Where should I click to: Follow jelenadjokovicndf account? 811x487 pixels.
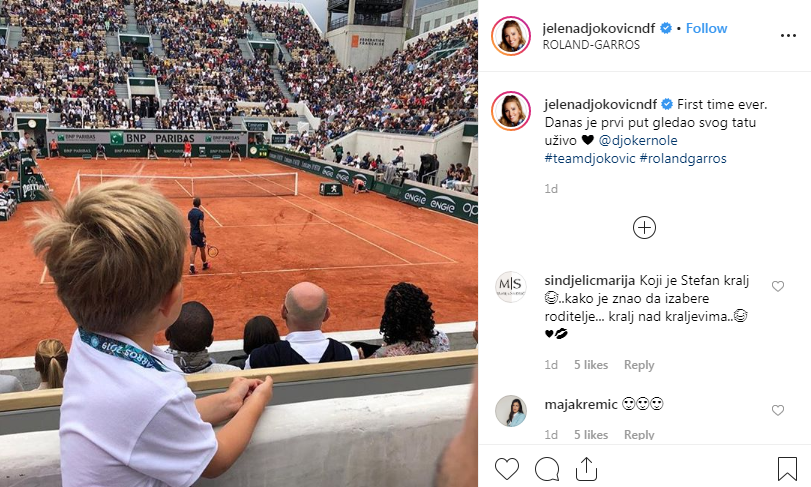pyautogui.click(x=707, y=28)
